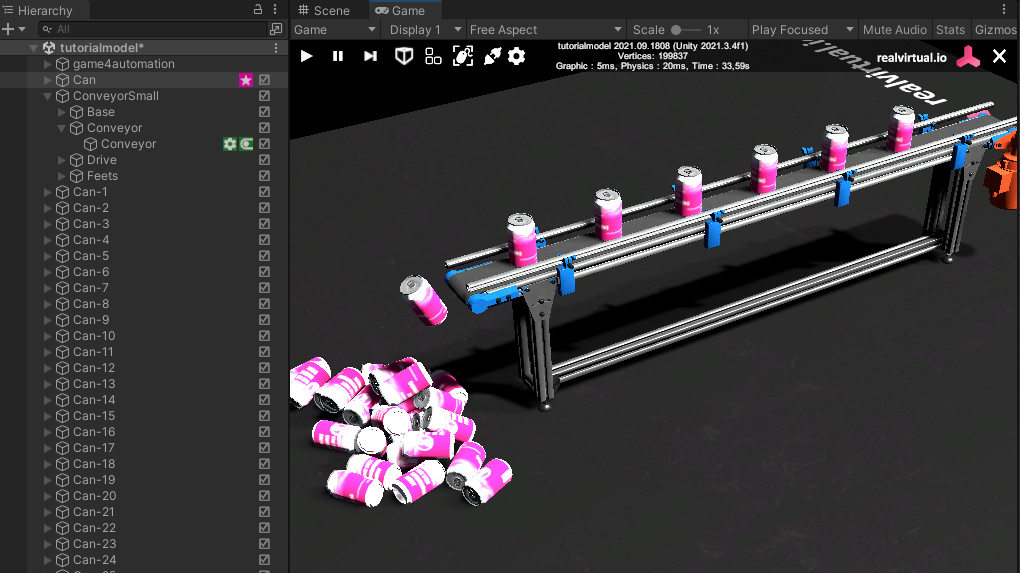Disable the Can-12 object checkbox

pyautogui.click(x=265, y=368)
